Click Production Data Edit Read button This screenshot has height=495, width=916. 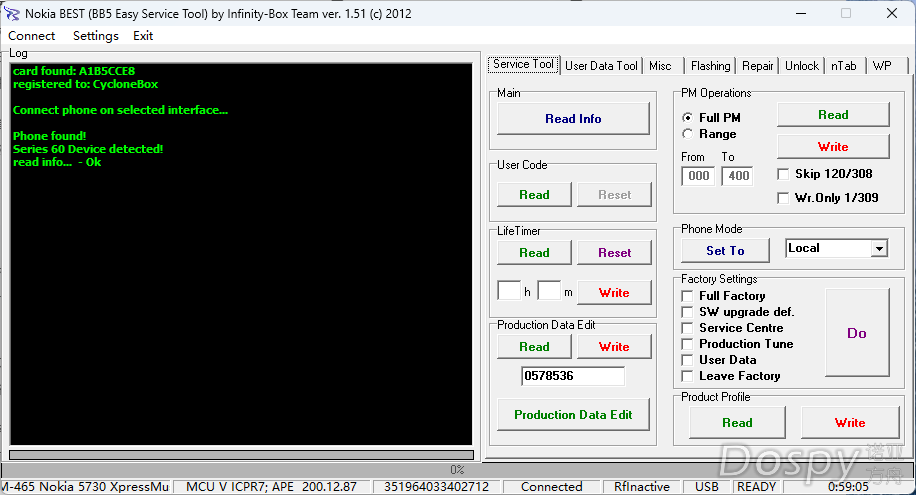click(x=534, y=347)
